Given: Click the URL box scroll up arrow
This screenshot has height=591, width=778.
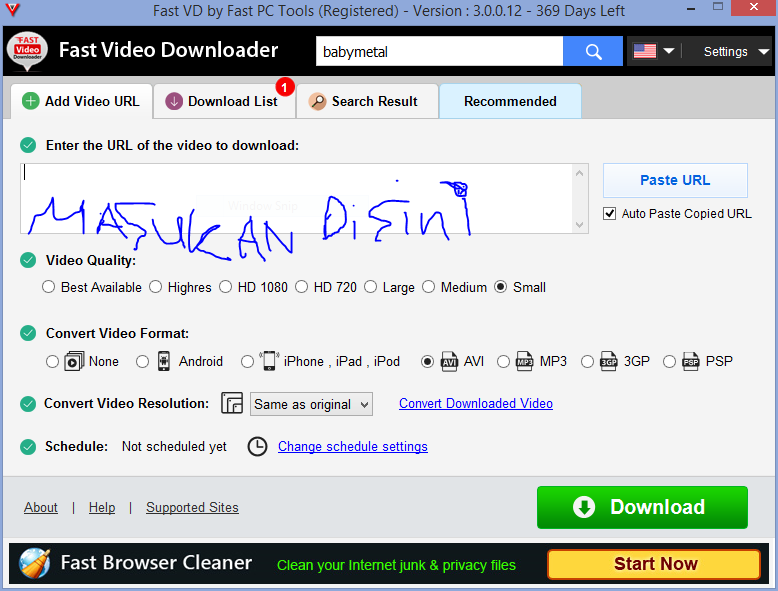Looking at the screenshot, I should tap(579, 173).
